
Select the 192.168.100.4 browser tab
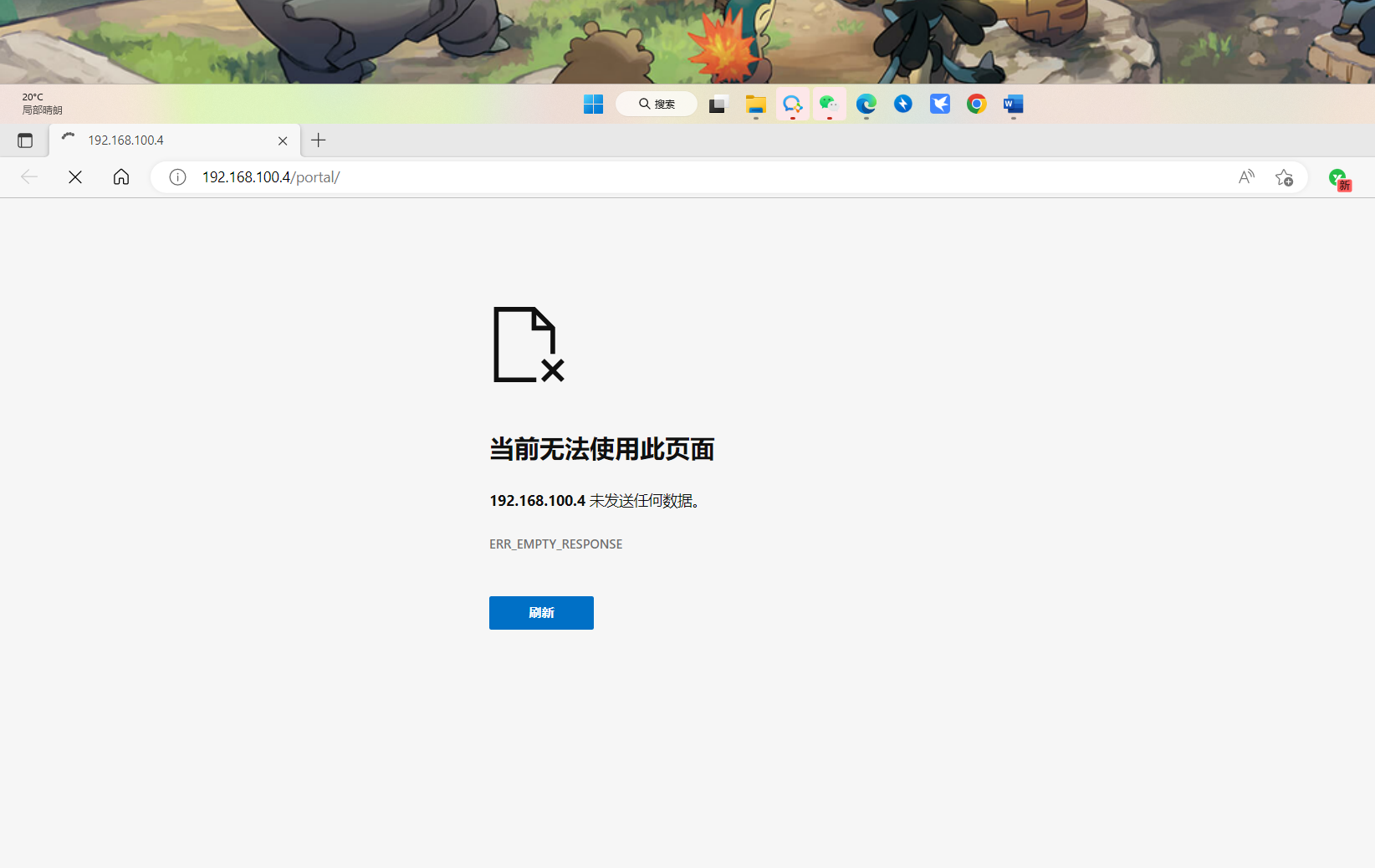coord(175,140)
